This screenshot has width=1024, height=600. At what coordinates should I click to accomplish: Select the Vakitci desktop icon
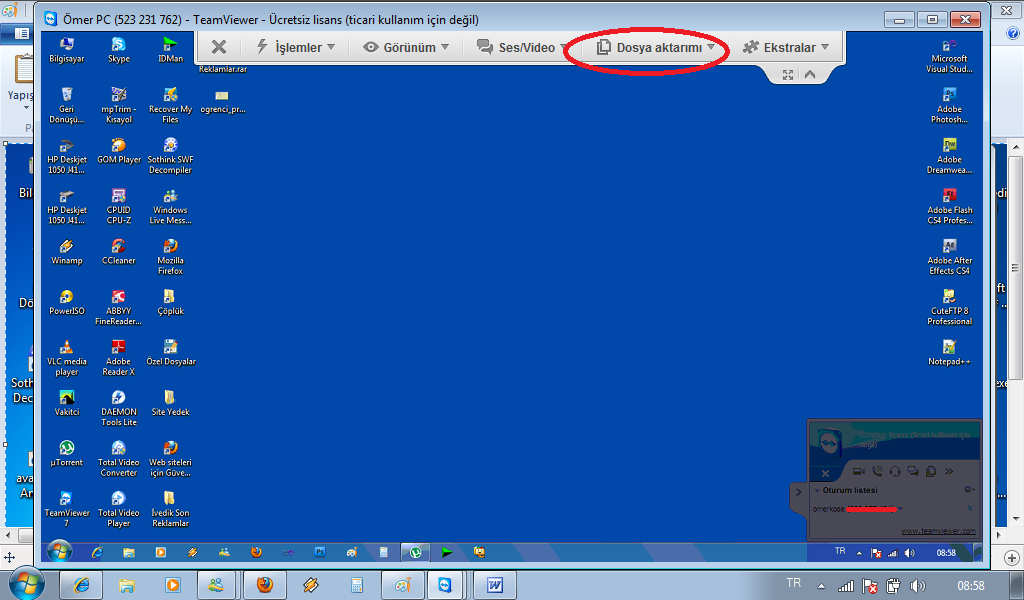tap(67, 403)
